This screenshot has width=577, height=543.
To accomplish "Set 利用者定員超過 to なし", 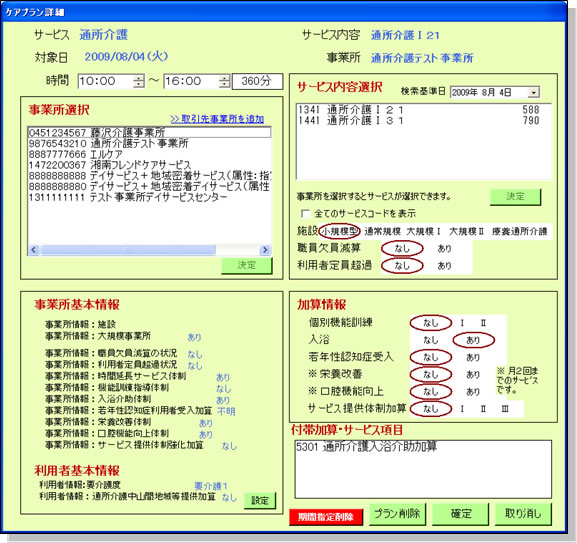I will pos(402,266).
